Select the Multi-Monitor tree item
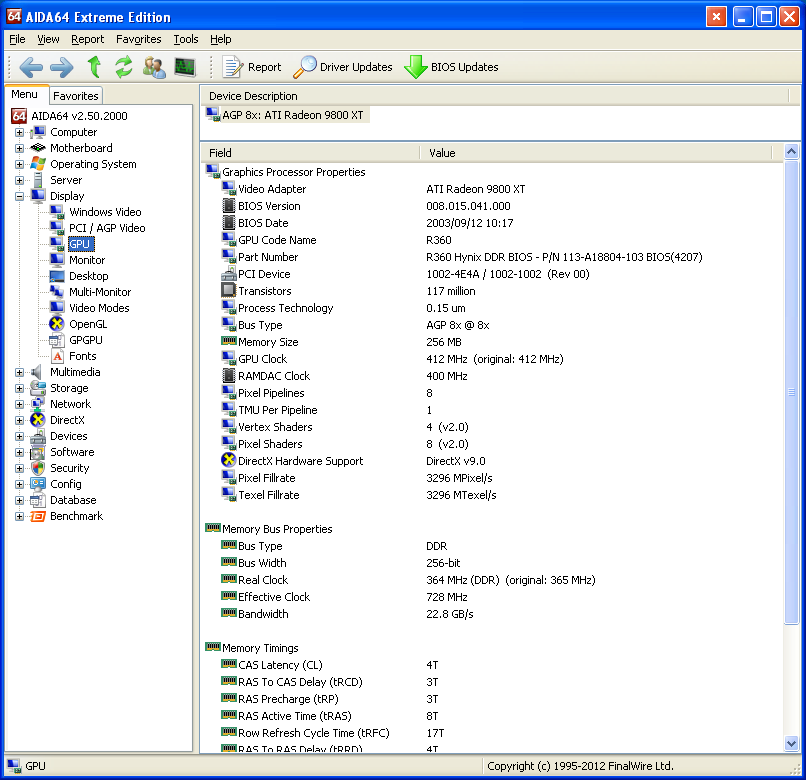 coord(100,292)
